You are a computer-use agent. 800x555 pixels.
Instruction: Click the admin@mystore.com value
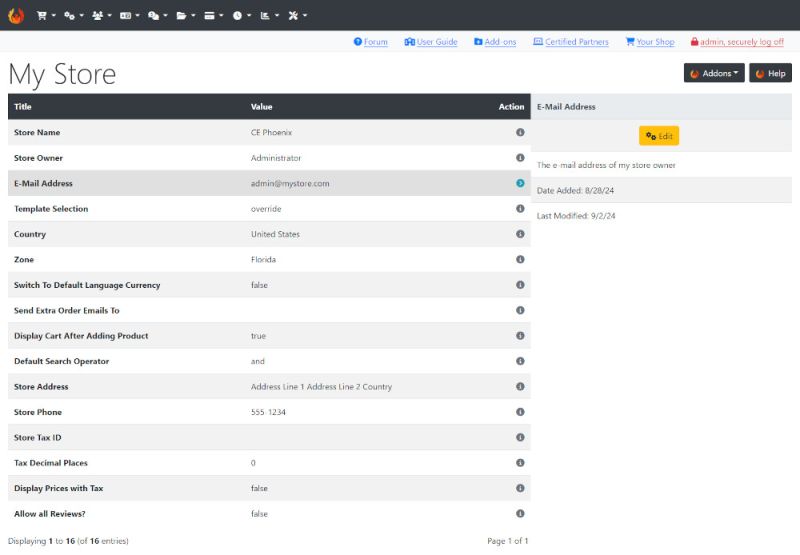(x=290, y=184)
